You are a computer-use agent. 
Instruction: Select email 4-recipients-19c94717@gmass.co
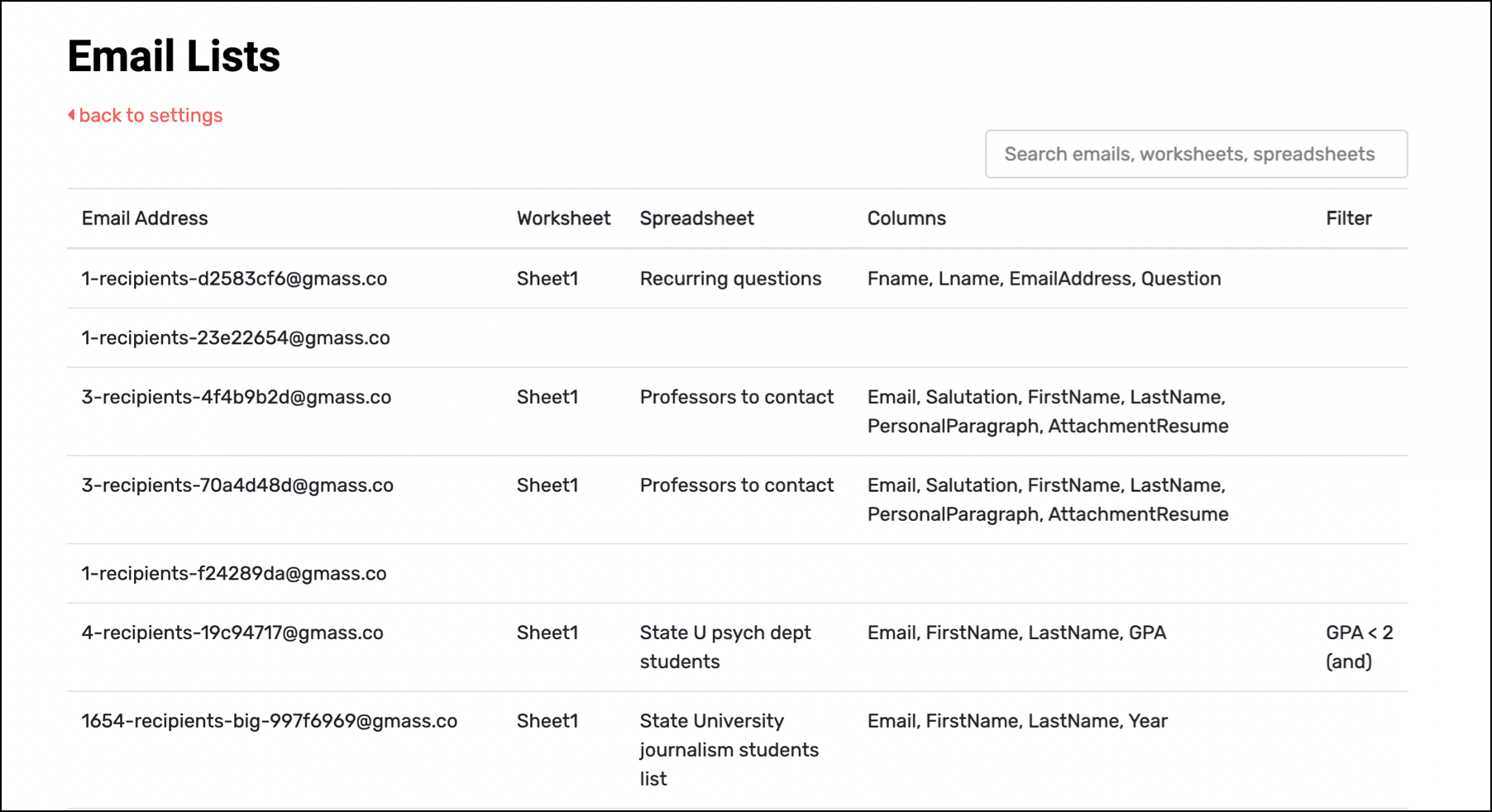[x=232, y=633]
